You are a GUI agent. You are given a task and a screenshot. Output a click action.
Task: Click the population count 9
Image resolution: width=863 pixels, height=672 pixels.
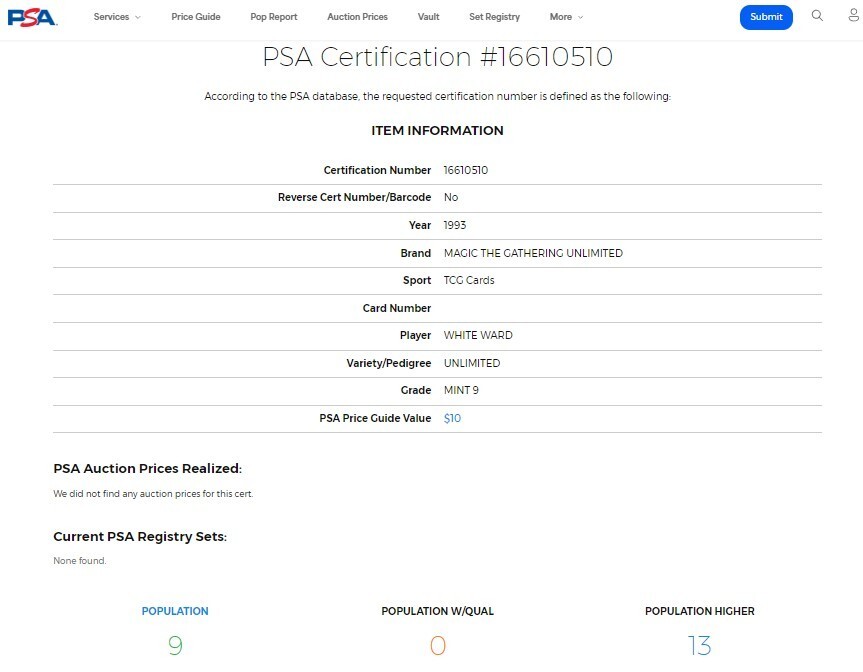click(x=175, y=646)
